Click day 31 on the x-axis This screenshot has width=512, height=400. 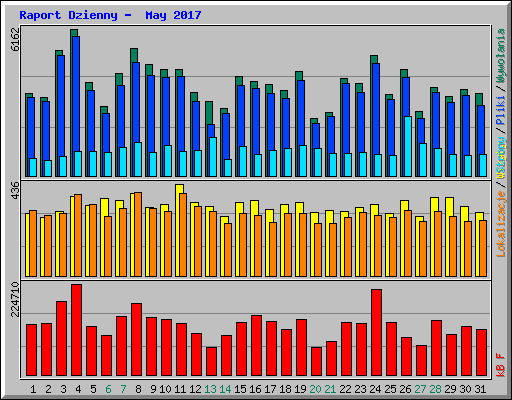pos(480,389)
